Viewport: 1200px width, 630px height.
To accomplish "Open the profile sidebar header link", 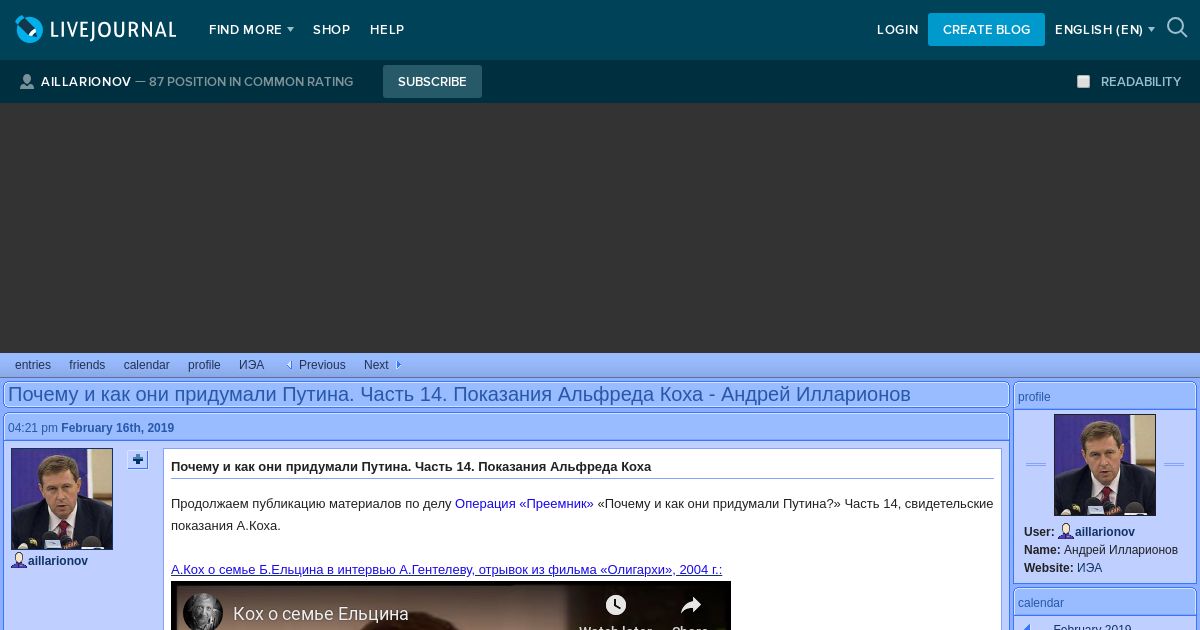I will coord(1034,397).
